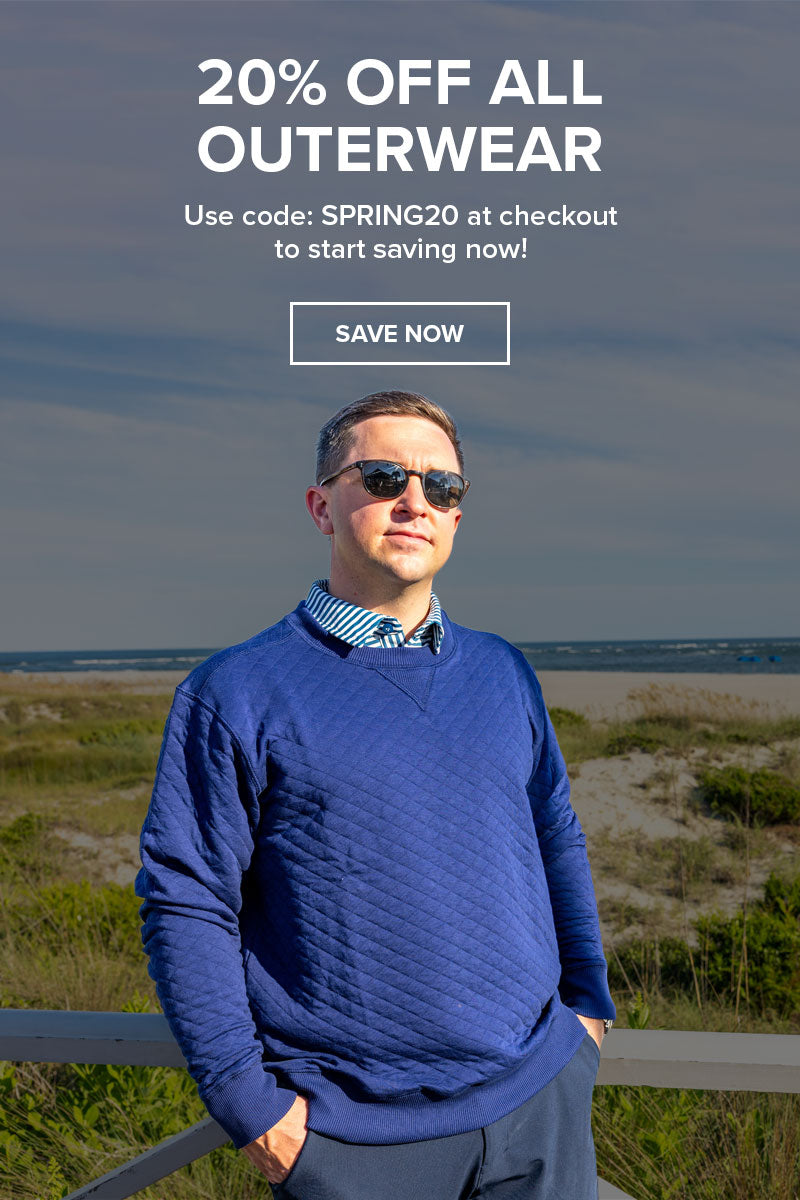Click the 'to start saving now!' line
Image resolution: width=800 pixels, height=1200 pixels.
pos(400,249)
